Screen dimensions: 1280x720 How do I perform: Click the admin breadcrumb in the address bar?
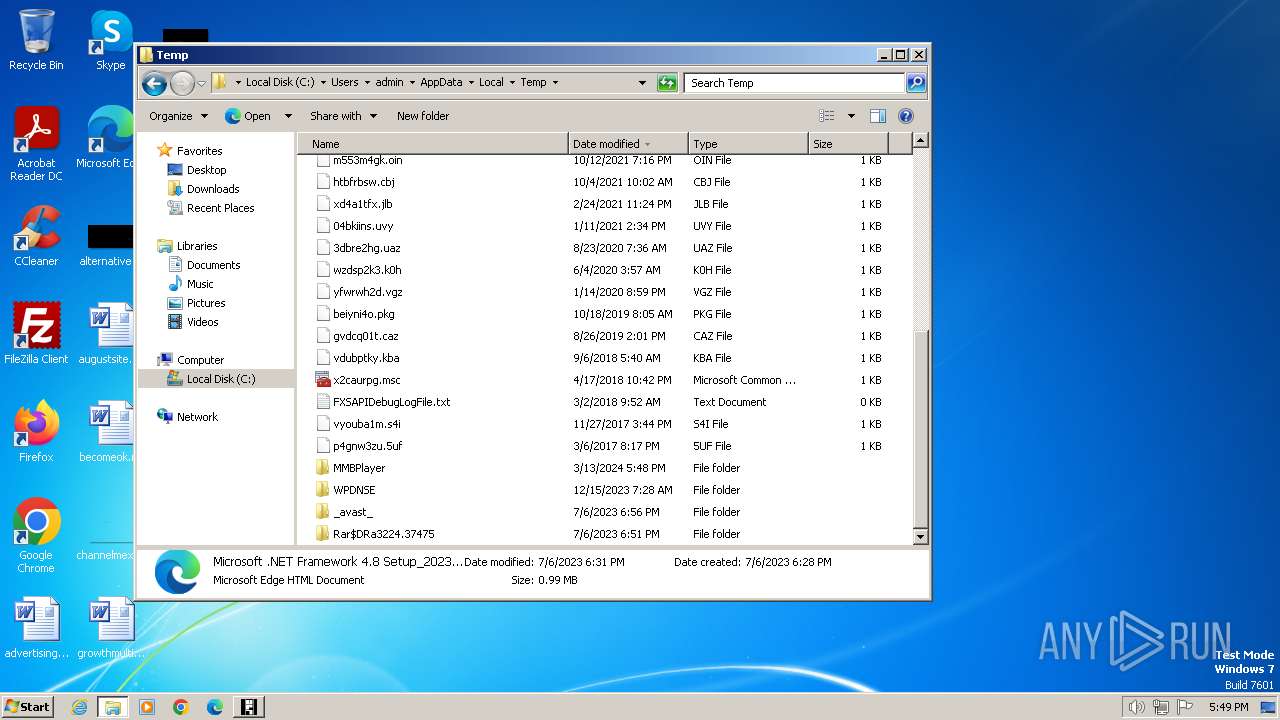pyautogui.click(x=389, y=83)
